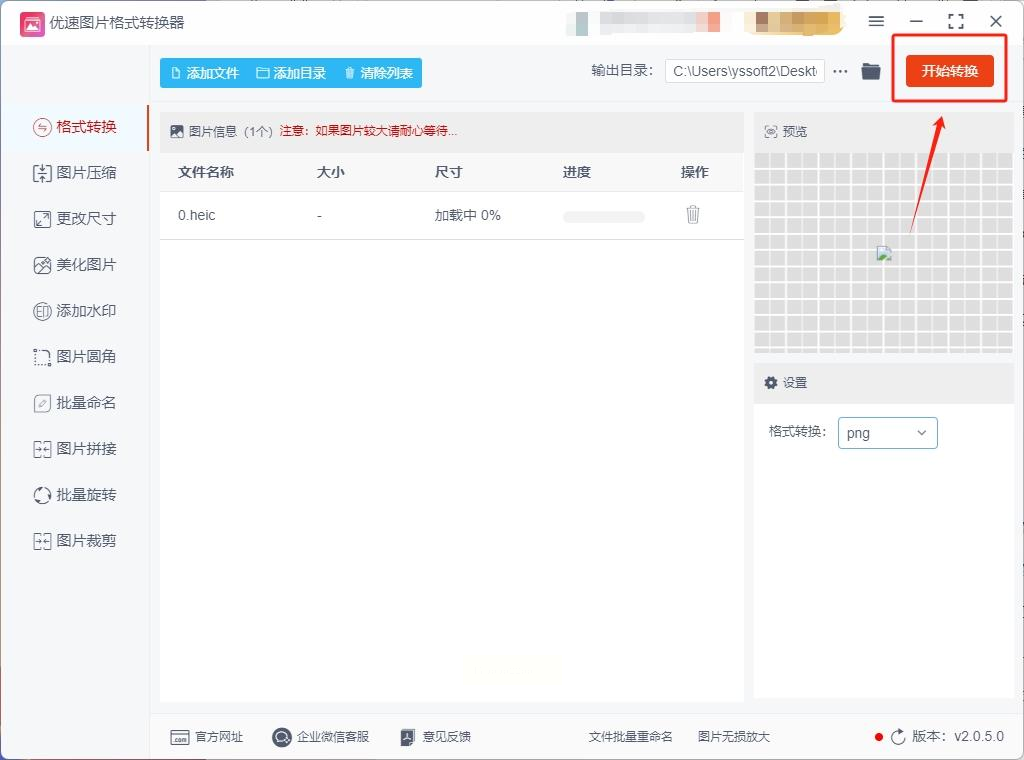Open the feedback (意见反馈) link
The width and height of the screenshot is (1024, 760).
point(436,736)
